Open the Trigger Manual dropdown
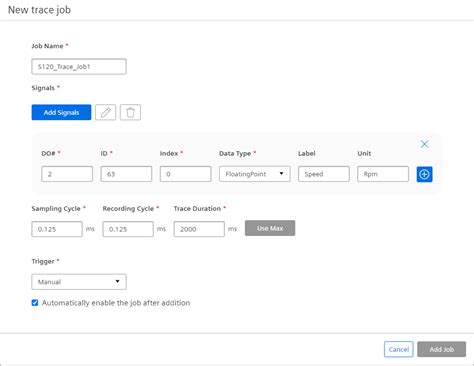This screenshot has width=474, height=366. [x=79, y=282]
